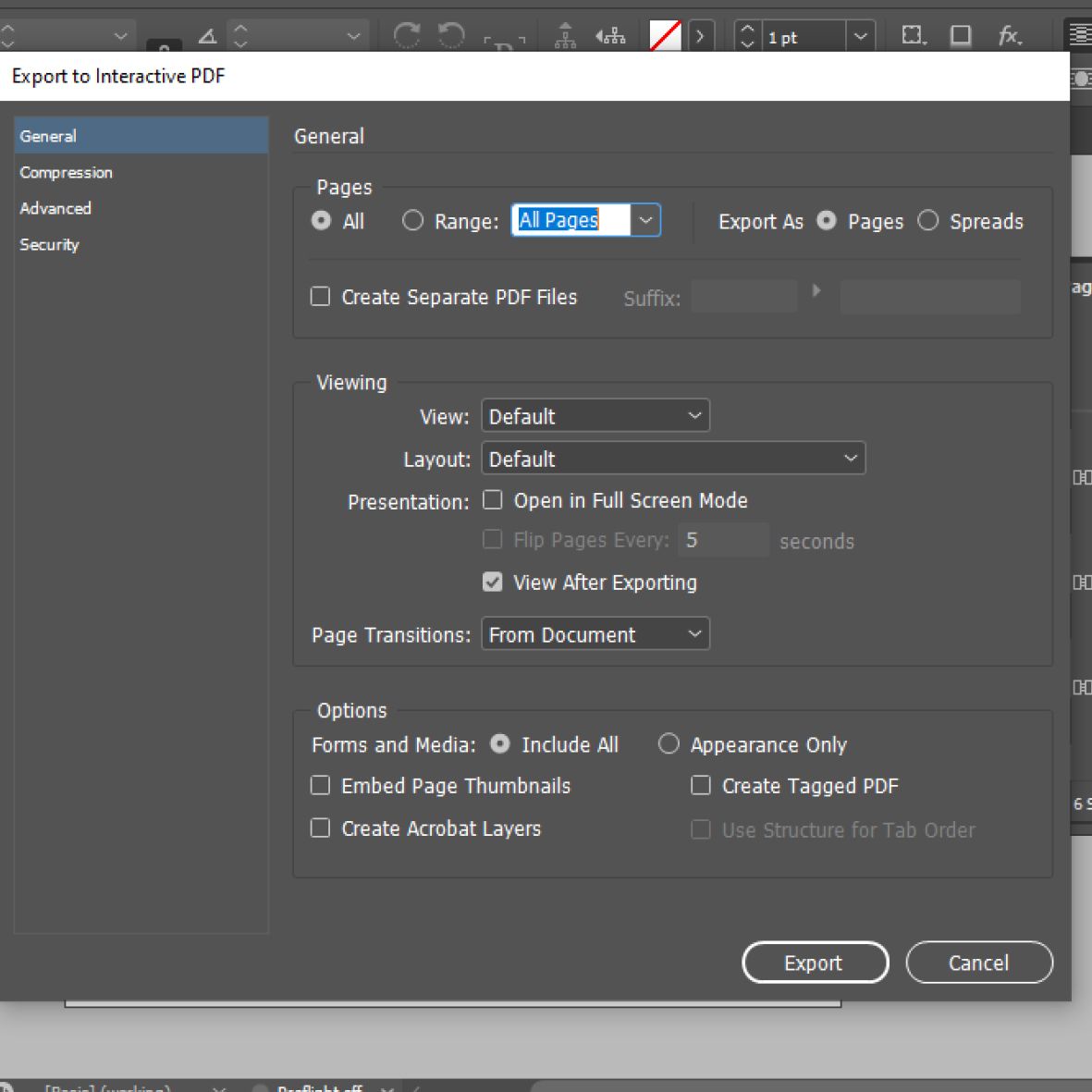Enable Create Separate PDF Files checkbox
The height and width of the screenshot is (1092, 1092).
coord(320,297)
